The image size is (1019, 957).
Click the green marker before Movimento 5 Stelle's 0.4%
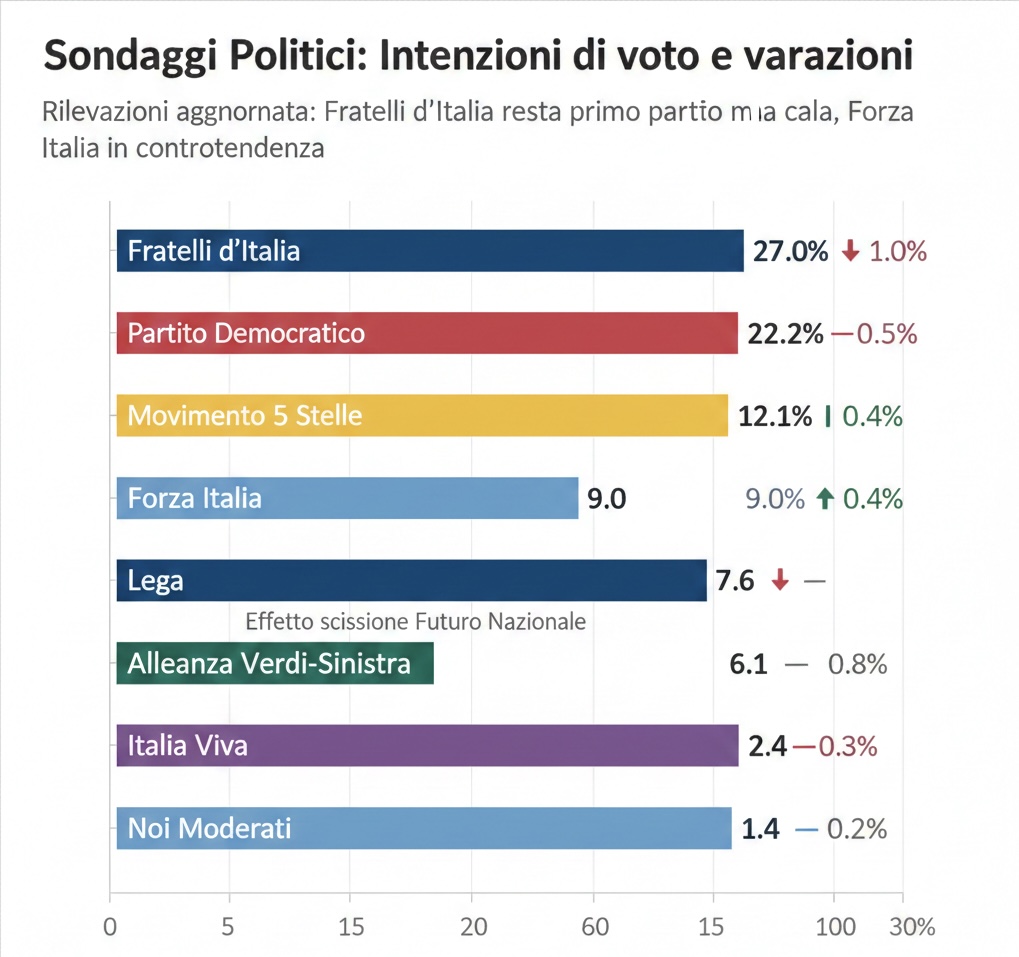pyautogui.click(x=827, y=416)
